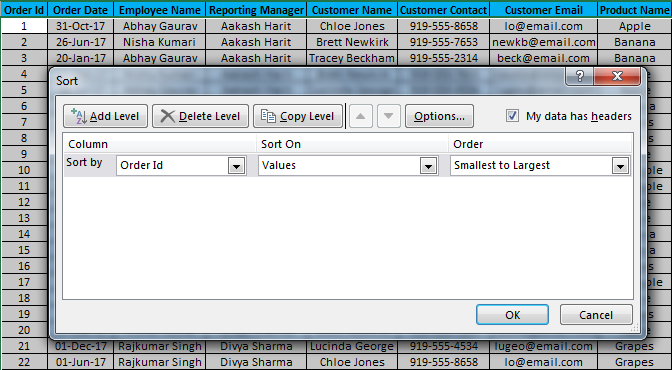
Task: Click cell with date 26-Jun-17
Action: click(81, 42)
